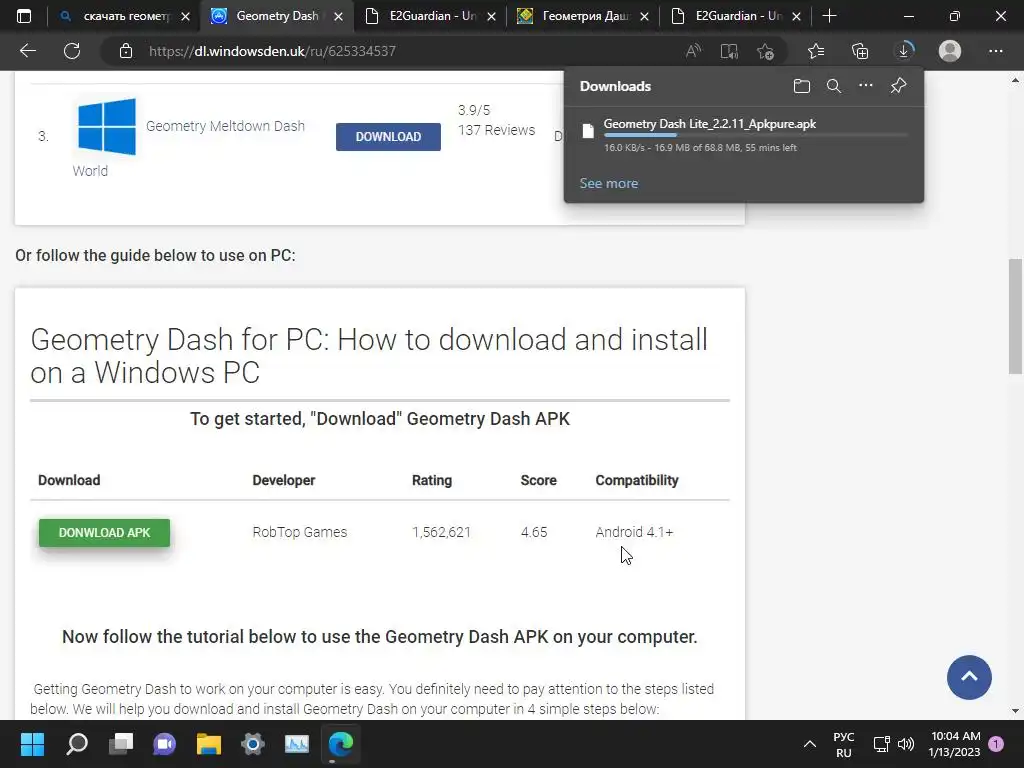Click the '1,562,621' rating value
Image resolution: width=1024 pixels, height=768 pixels.
(441, 532)
